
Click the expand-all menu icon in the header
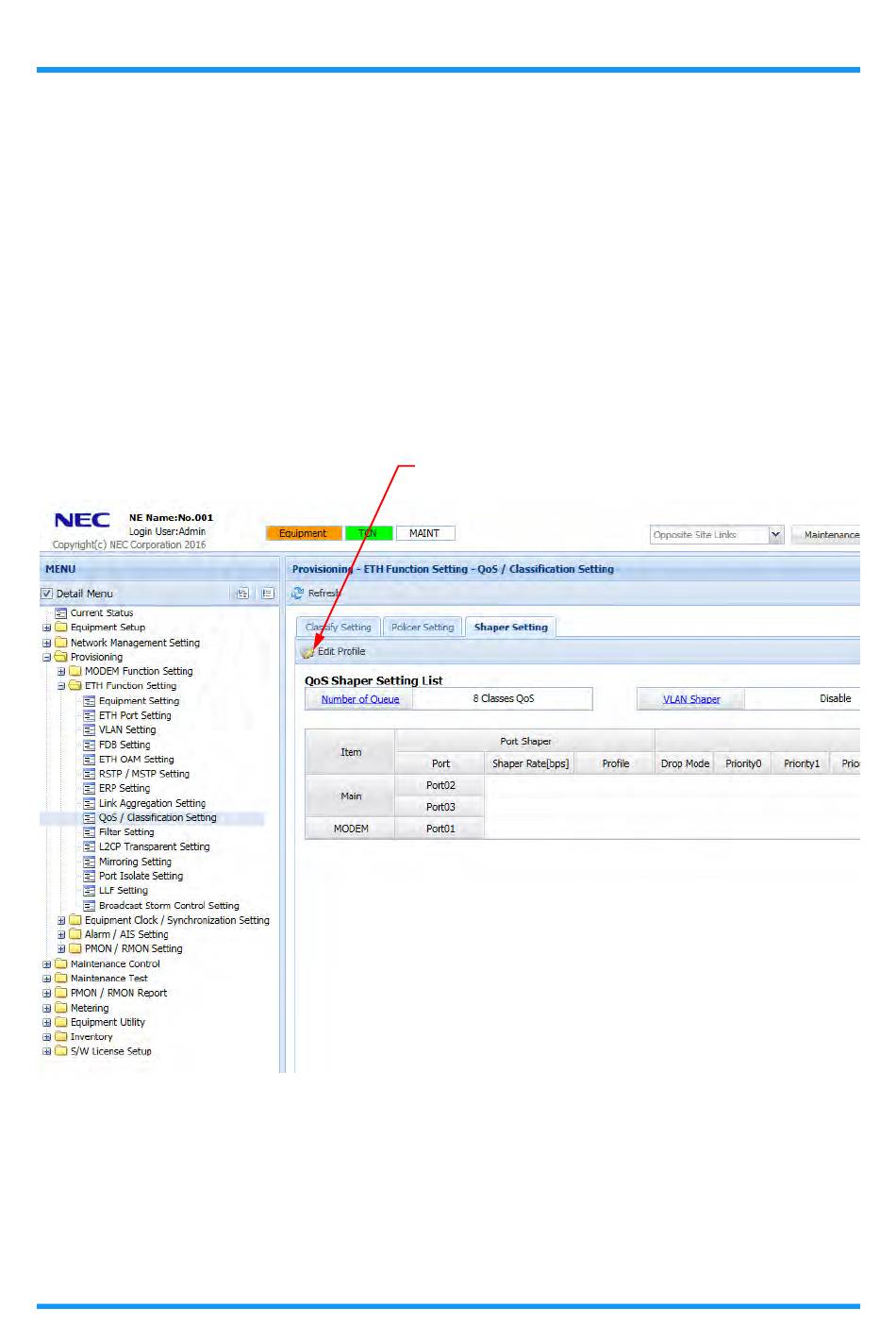(242, 594)
